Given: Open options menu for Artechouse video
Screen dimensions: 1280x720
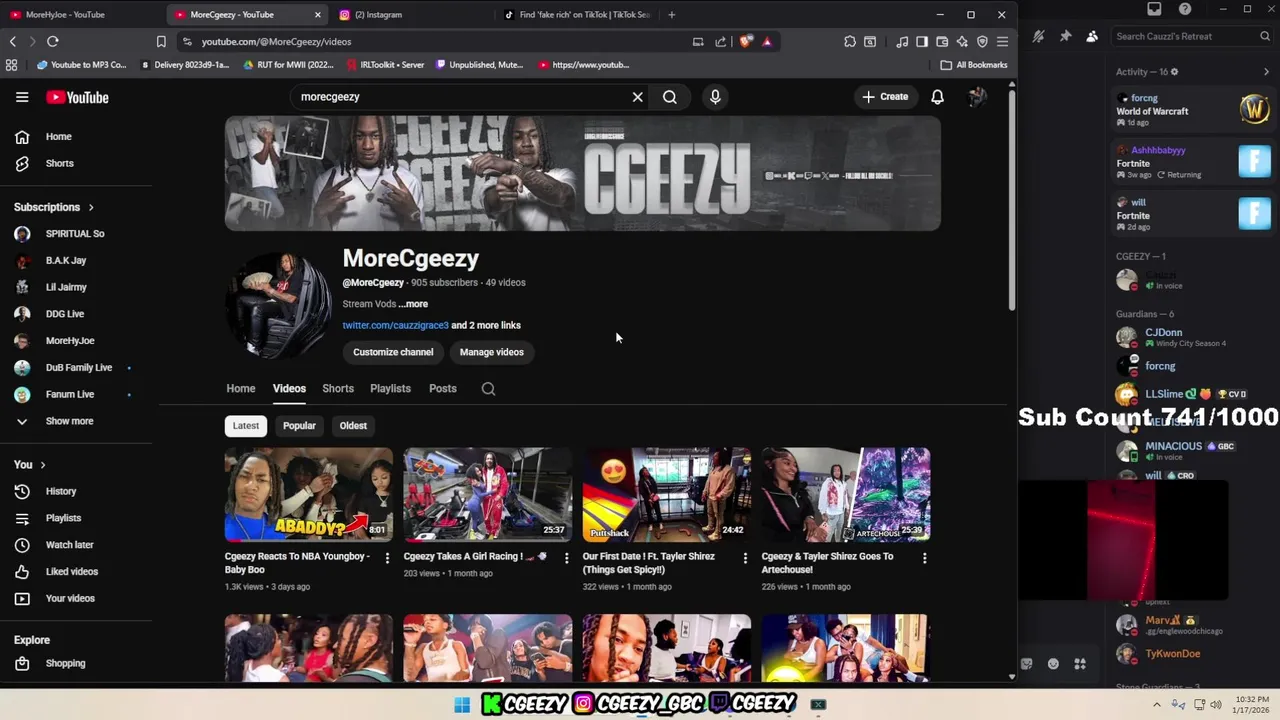Looking at the screenshot, I should click(x=924, y=558).
